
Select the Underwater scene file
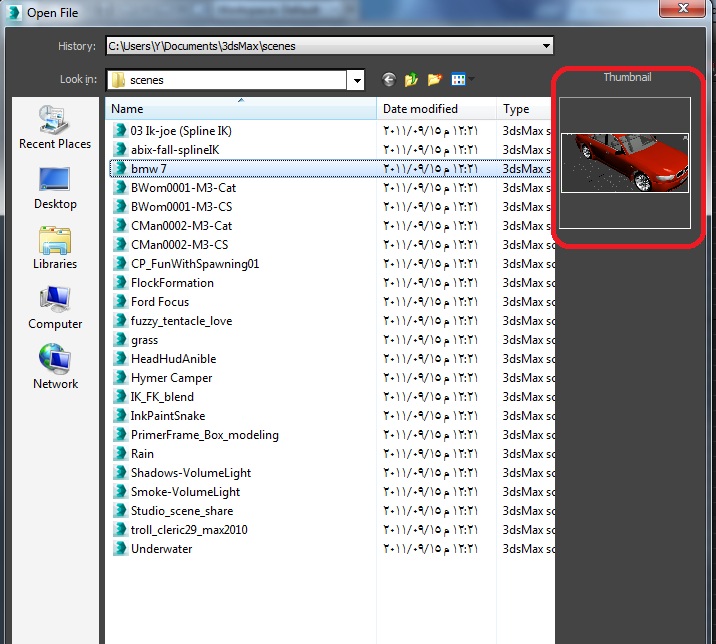162,549
